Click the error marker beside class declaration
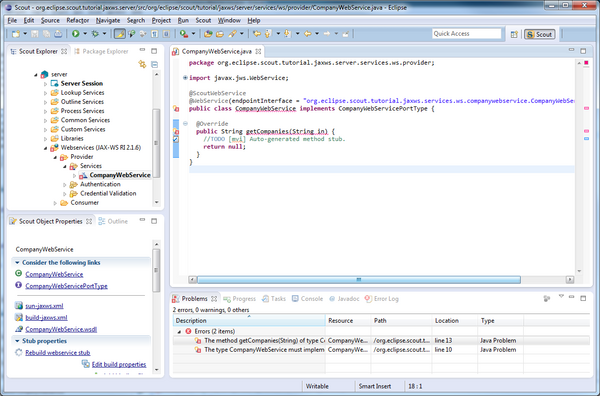600x396 pixels. tap(176, 109)
